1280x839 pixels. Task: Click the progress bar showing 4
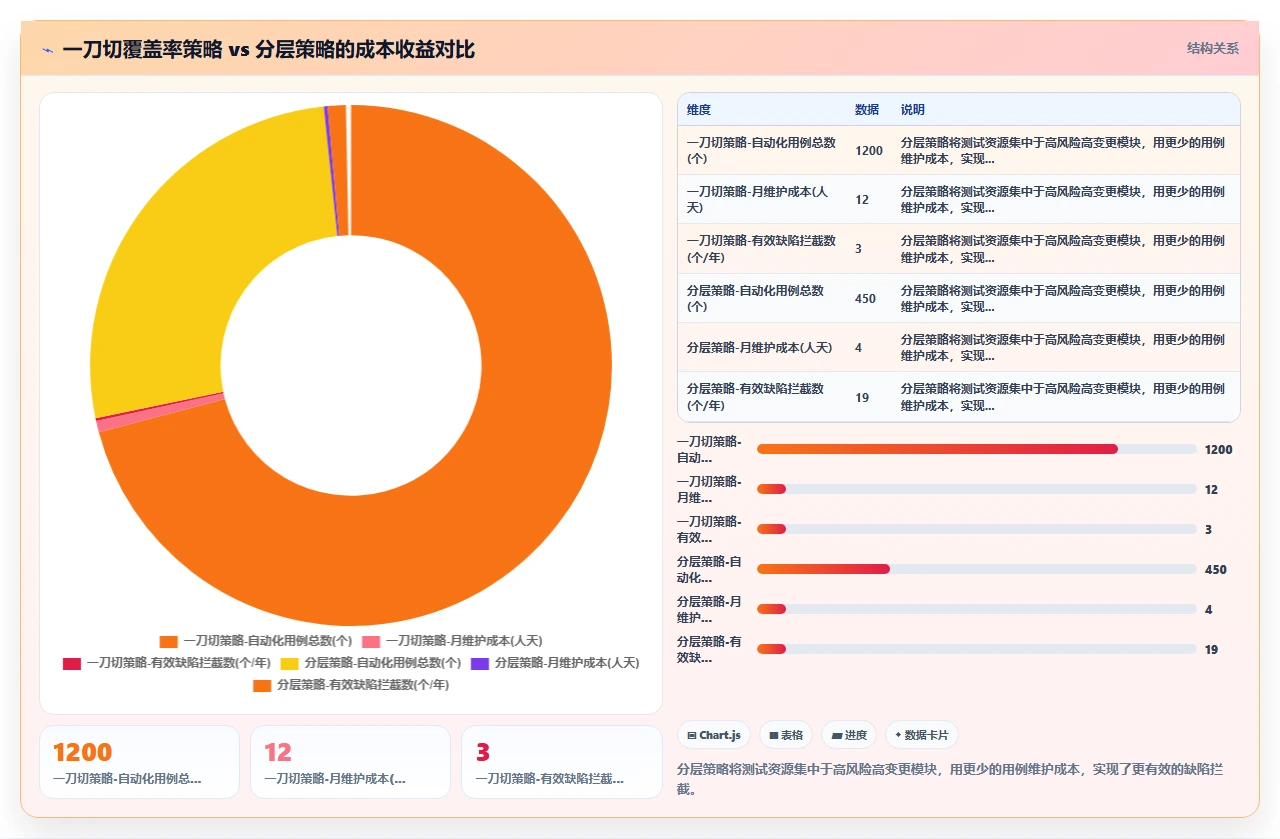[976, 609]
